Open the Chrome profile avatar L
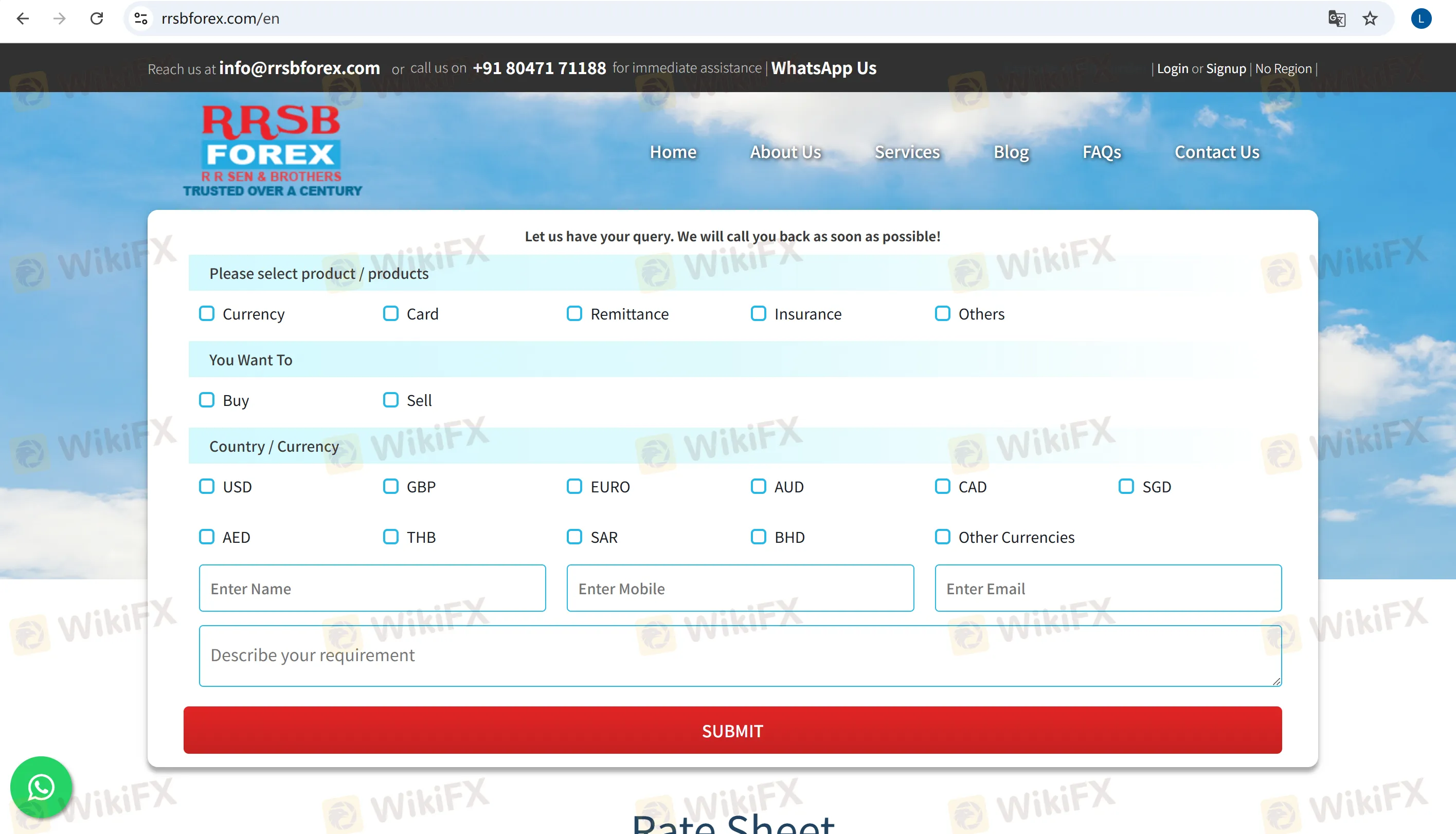This screenshot has height=834, width=1456. tap(1422, 19)
